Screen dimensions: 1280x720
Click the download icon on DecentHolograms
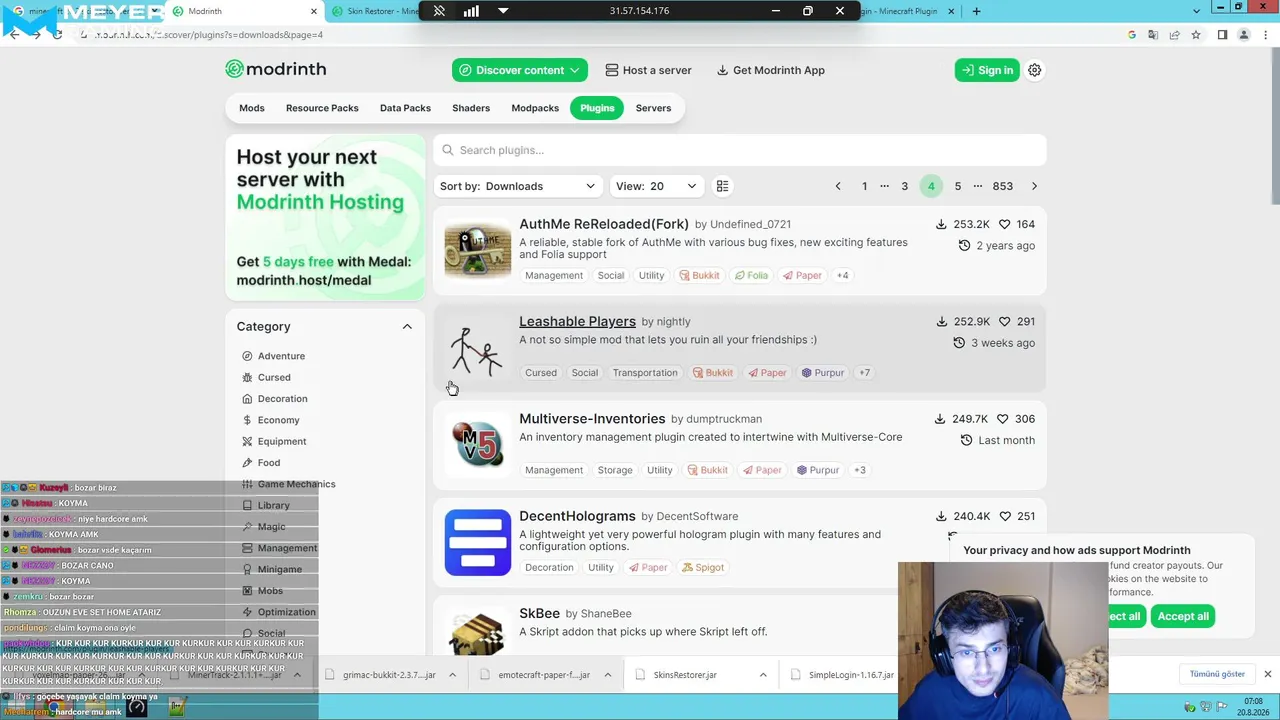click(x=941, y=516)
